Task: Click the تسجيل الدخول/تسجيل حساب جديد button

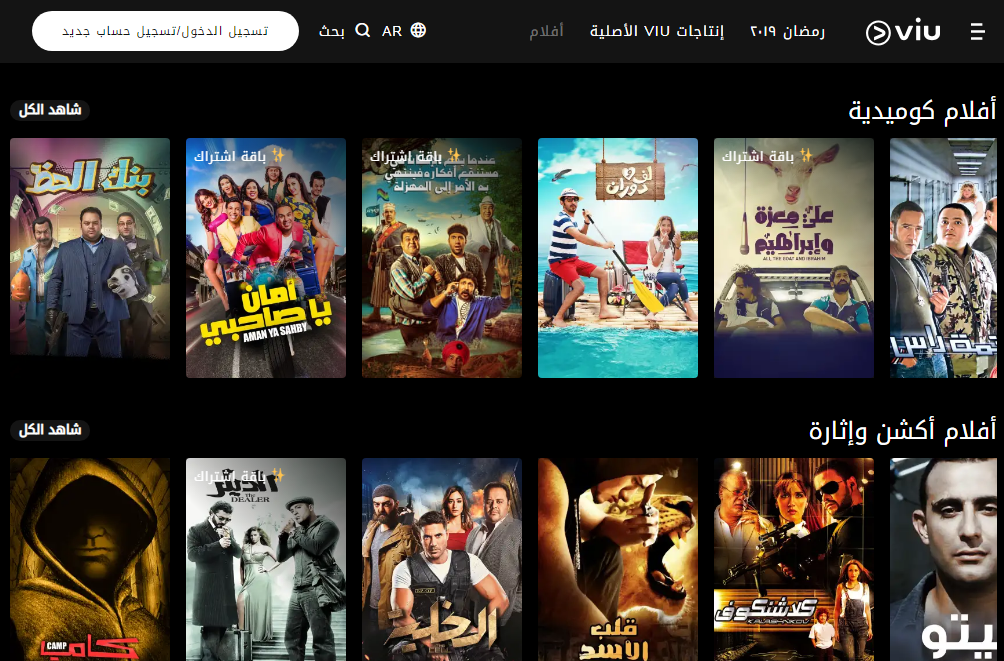Action: click(165, 31)
